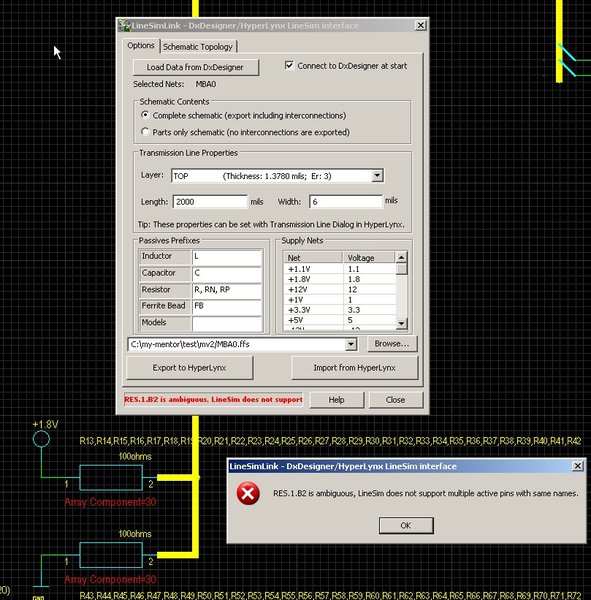Edit the Capacitor prefix field
This screenshot has width=591, height=600.
(227, 273)
